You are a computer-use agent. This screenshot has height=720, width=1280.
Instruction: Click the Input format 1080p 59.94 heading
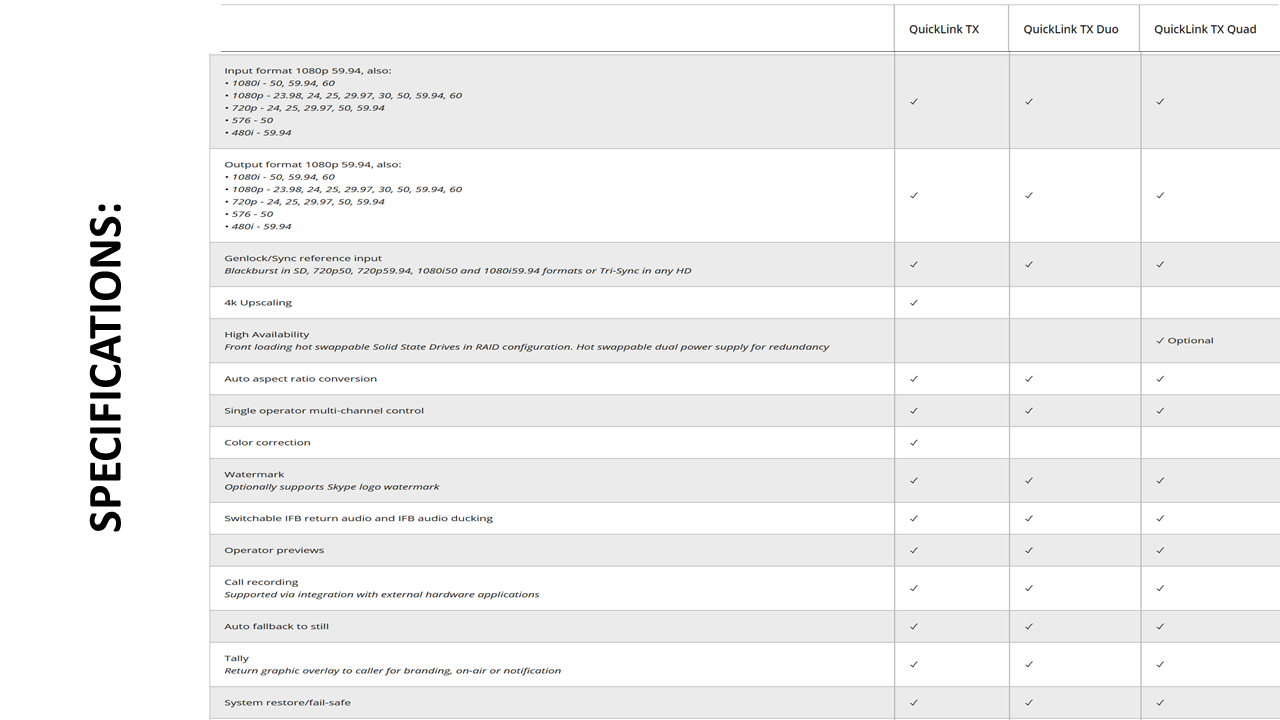[307, 71]
